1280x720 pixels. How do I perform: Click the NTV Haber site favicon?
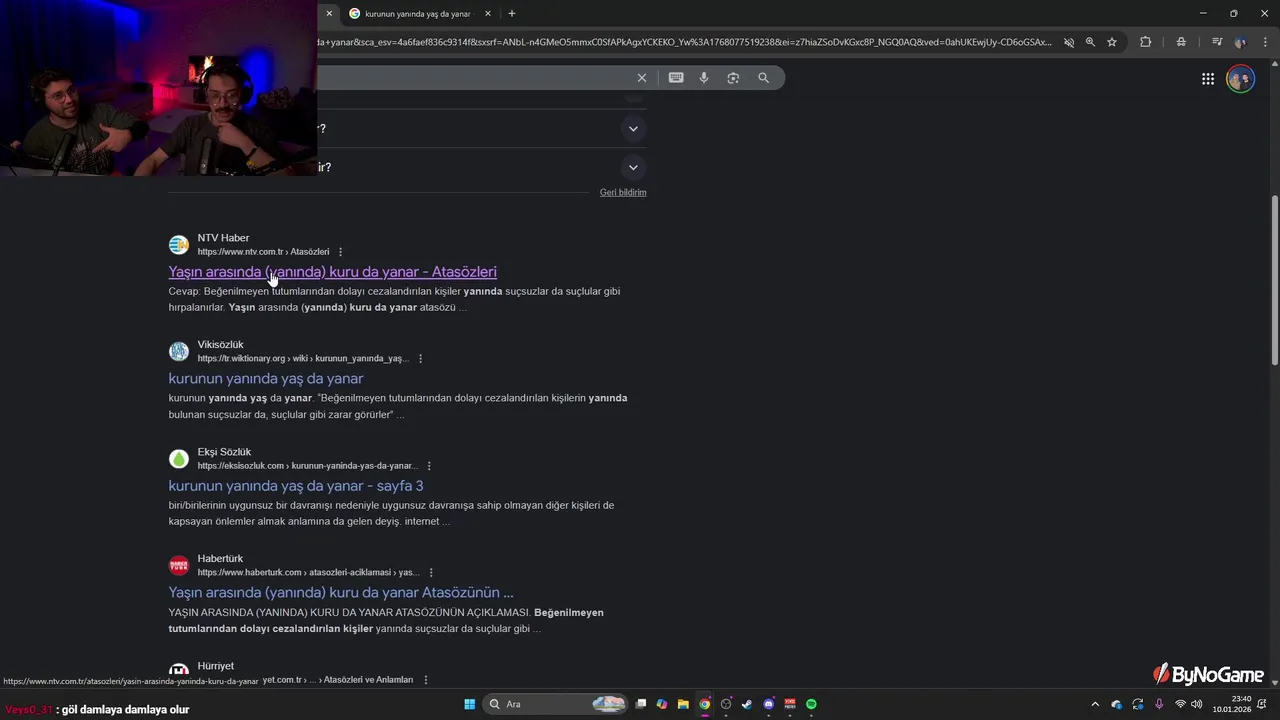179,245
